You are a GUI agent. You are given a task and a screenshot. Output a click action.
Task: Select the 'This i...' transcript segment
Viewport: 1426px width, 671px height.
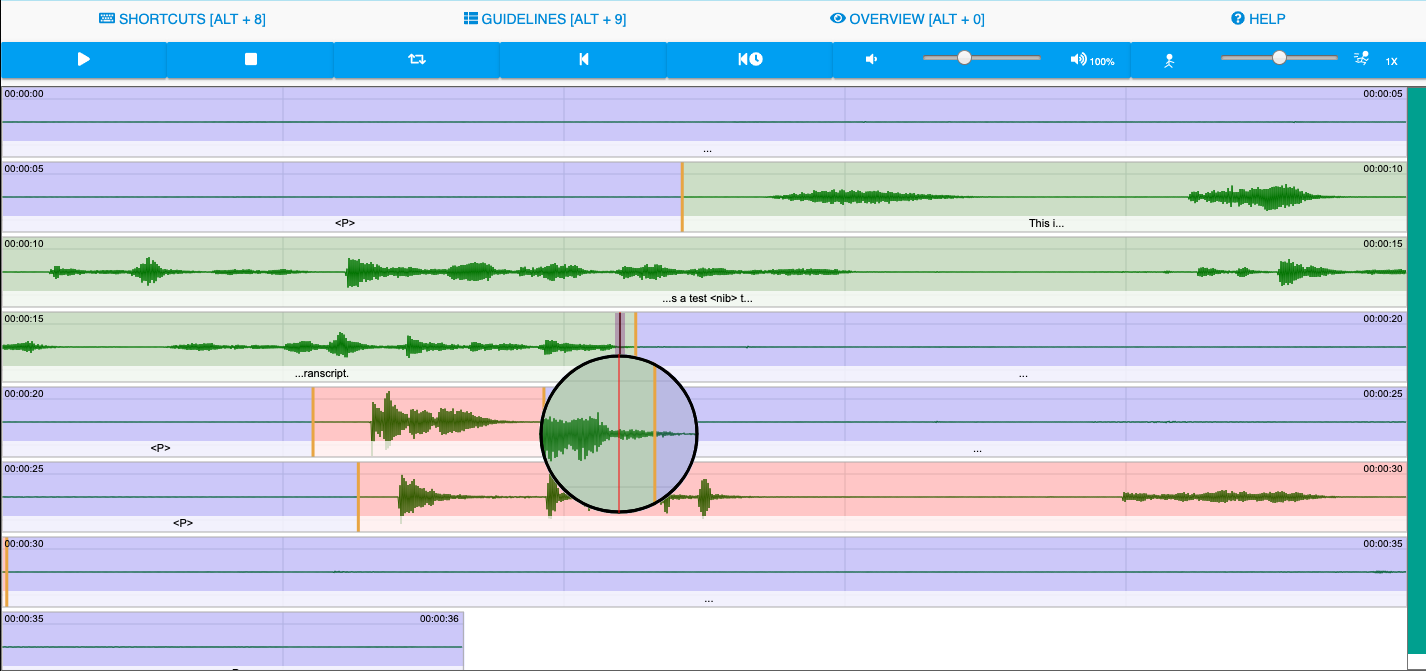tap(1046, 223)
